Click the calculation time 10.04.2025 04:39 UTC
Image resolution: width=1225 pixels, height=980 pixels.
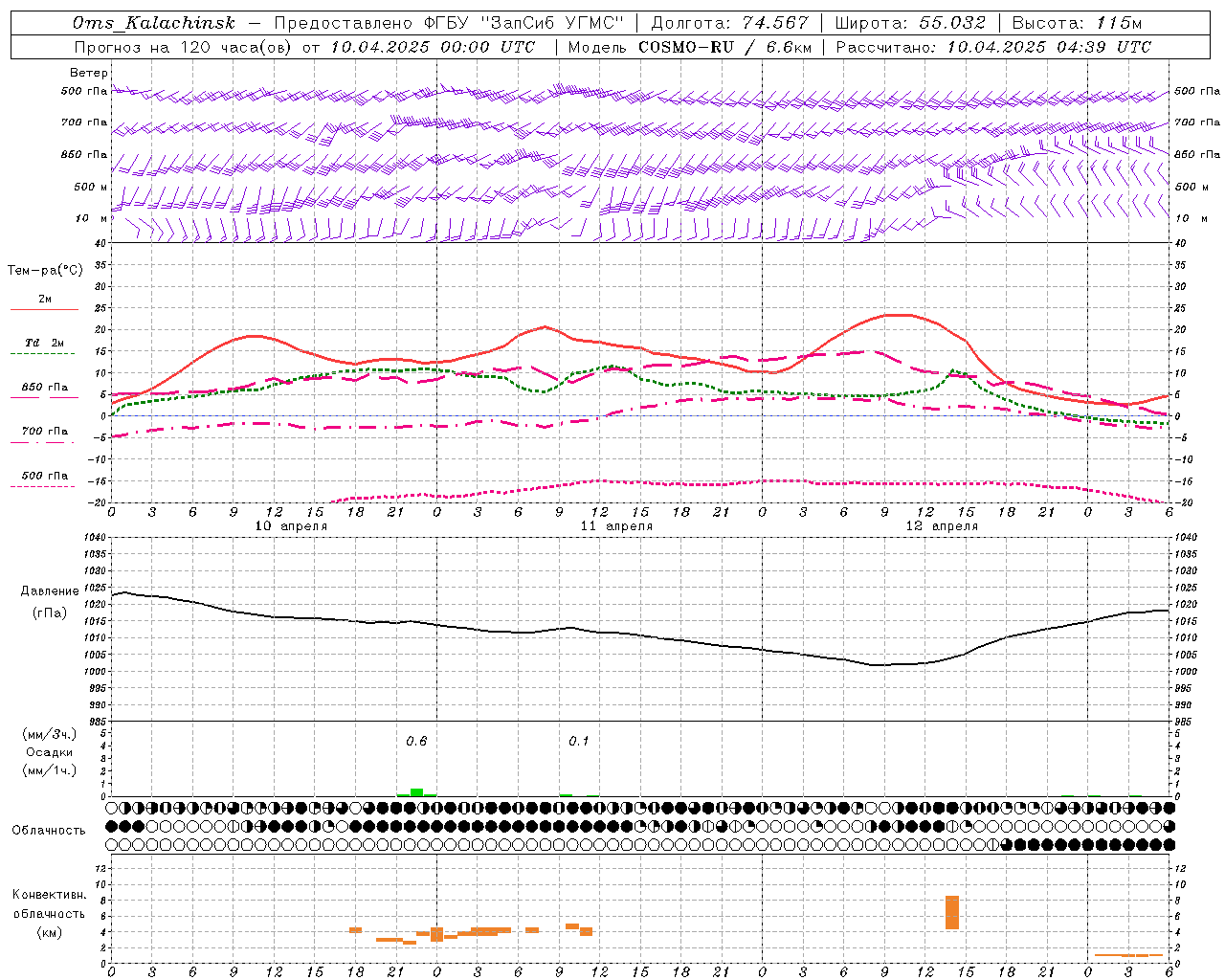pyautogui.click(x=1049, y=47)
